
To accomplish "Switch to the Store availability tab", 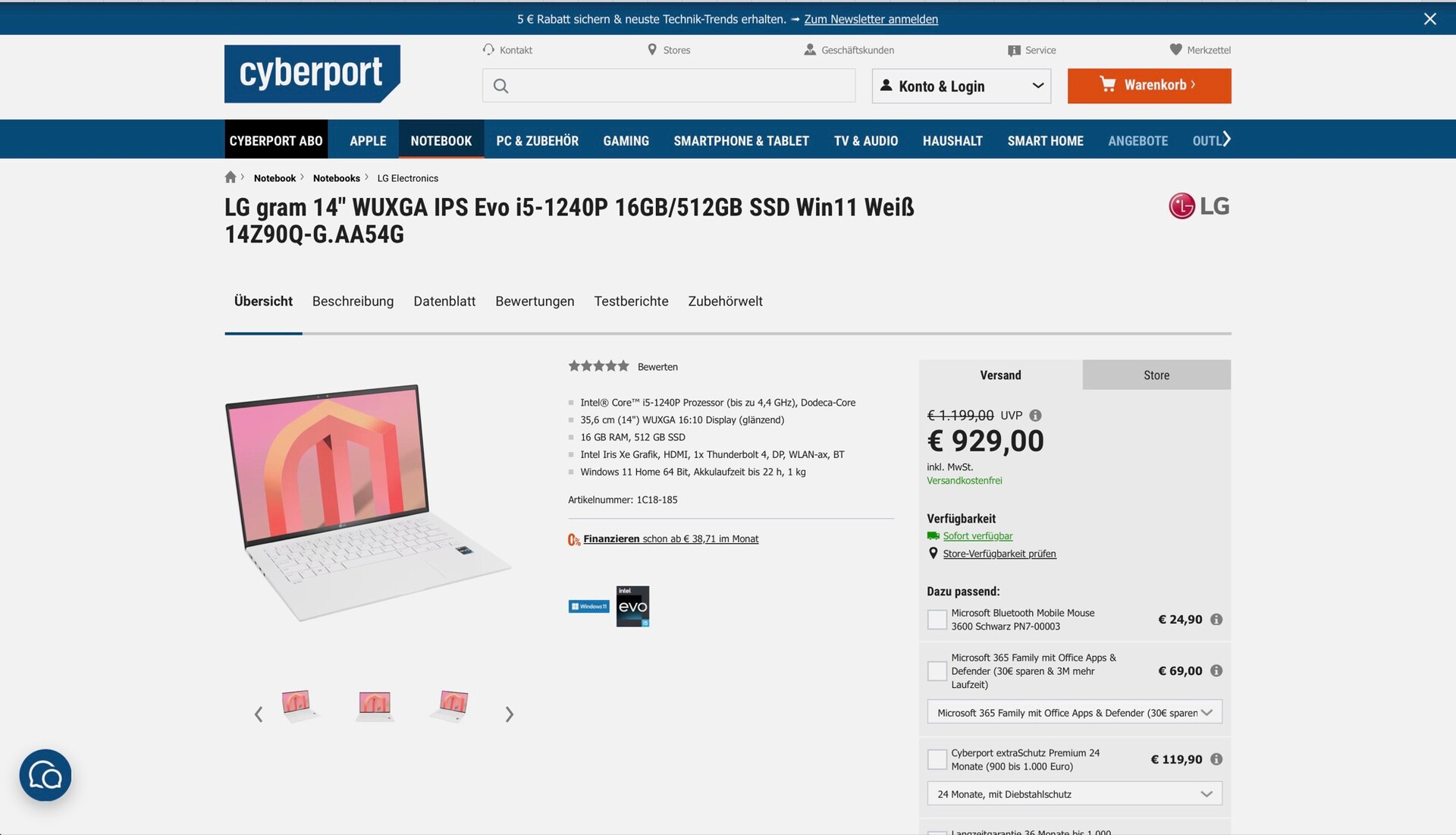I will [x=1156, y=375].
